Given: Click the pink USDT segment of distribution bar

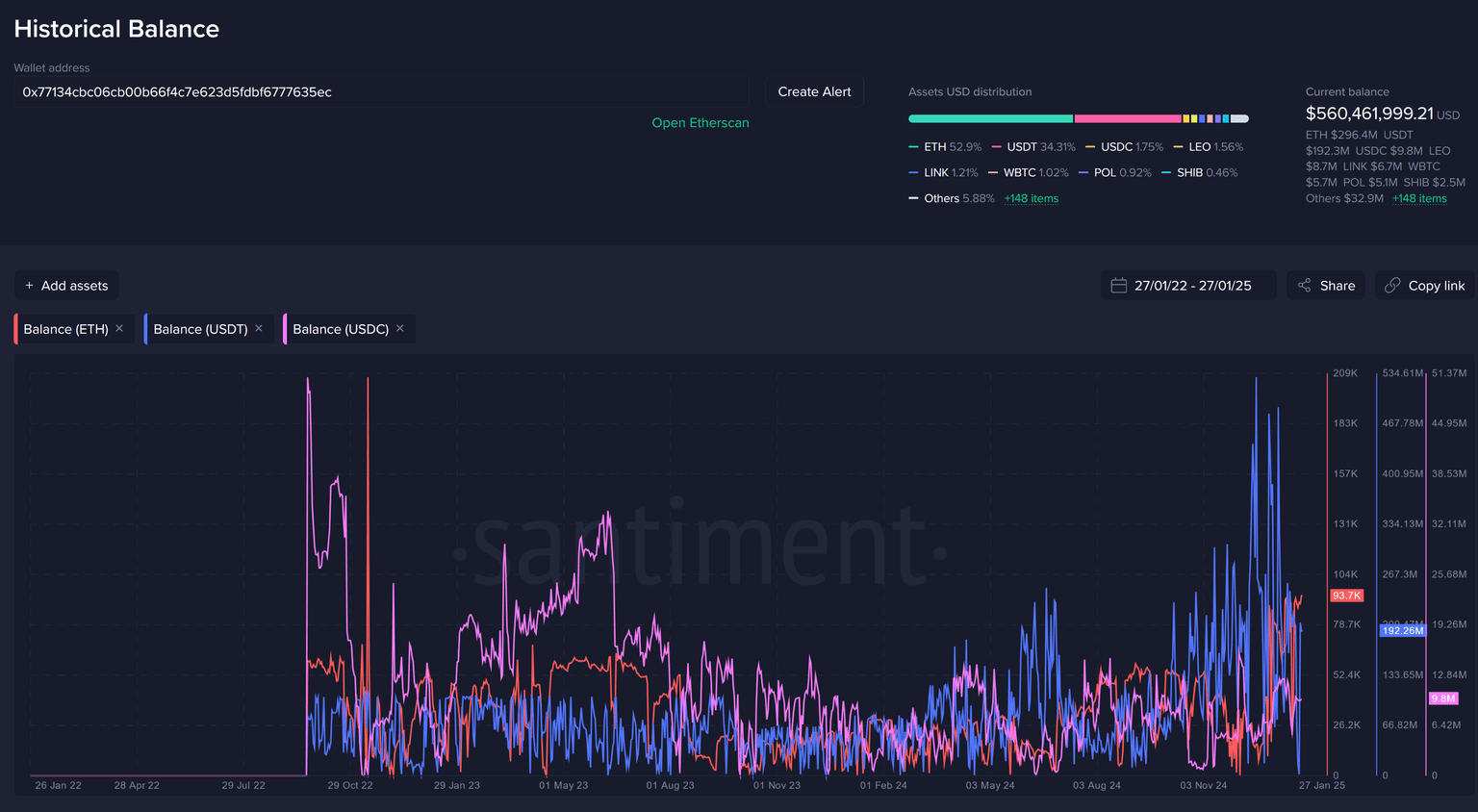Looking at the screenshot, I should point(1127,119).
